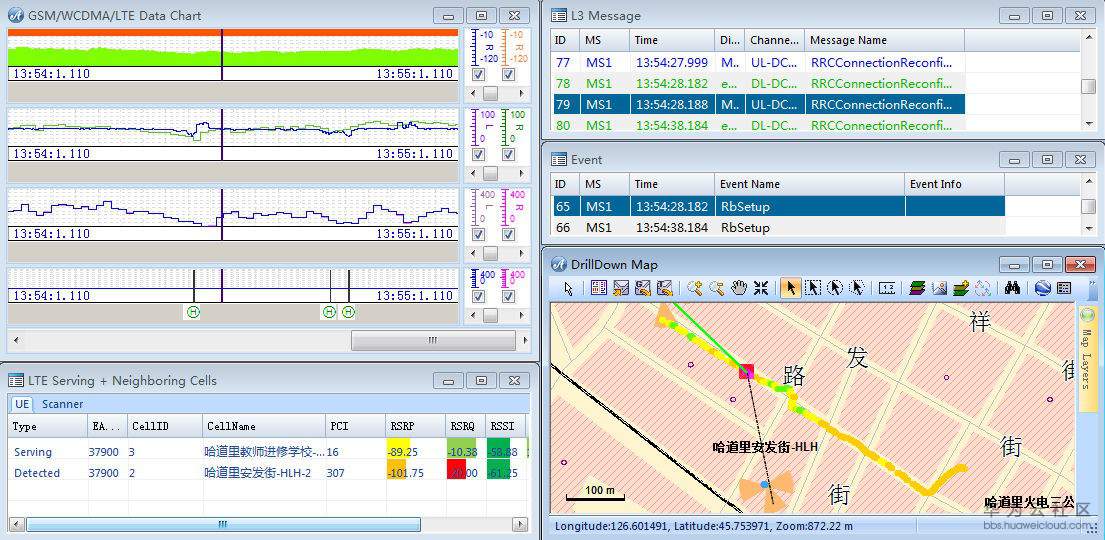1105x540 pixels.
Task: Toggle left checkbox of second chart's 100 scale
Action: 479,154
